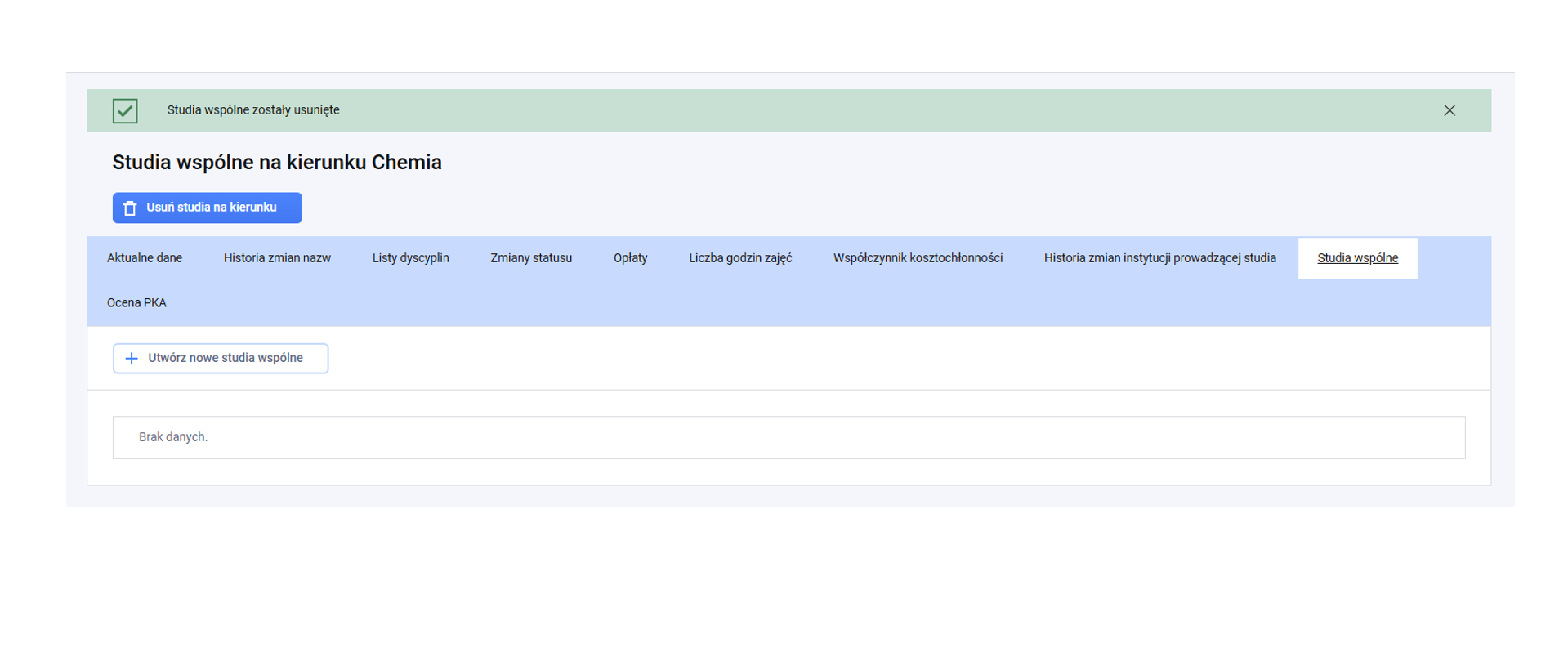Click the plus icon for new joint studies
1568x648 pixels.
[x=131, y=358]
